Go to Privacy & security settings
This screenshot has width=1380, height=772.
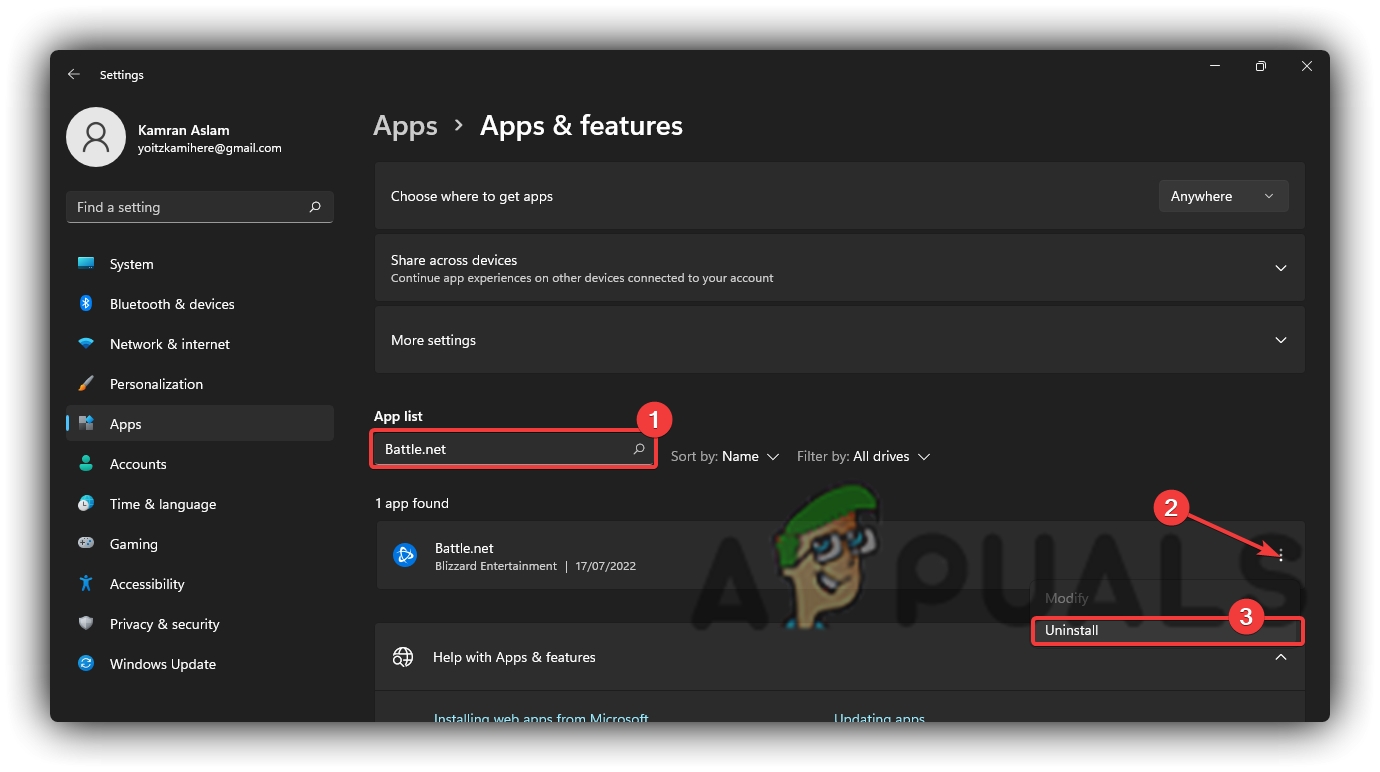click(x=164, y=624)
